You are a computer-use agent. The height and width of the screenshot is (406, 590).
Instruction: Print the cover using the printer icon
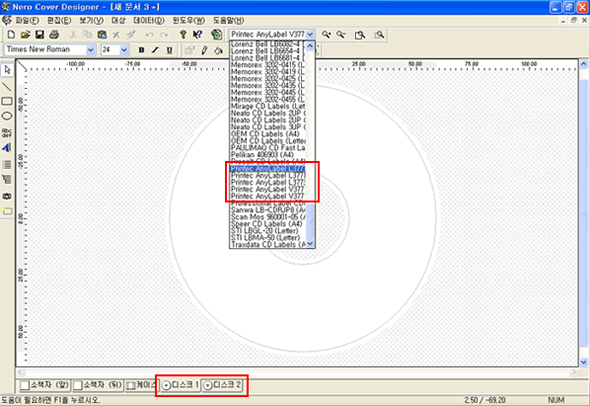54,35
